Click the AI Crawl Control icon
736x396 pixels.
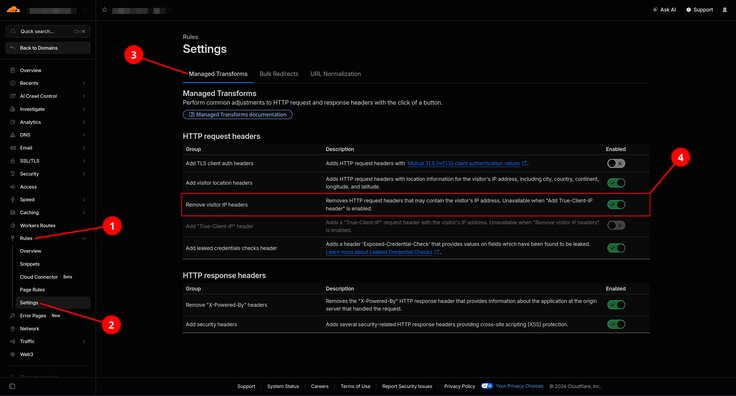click(x=13, y=96)
